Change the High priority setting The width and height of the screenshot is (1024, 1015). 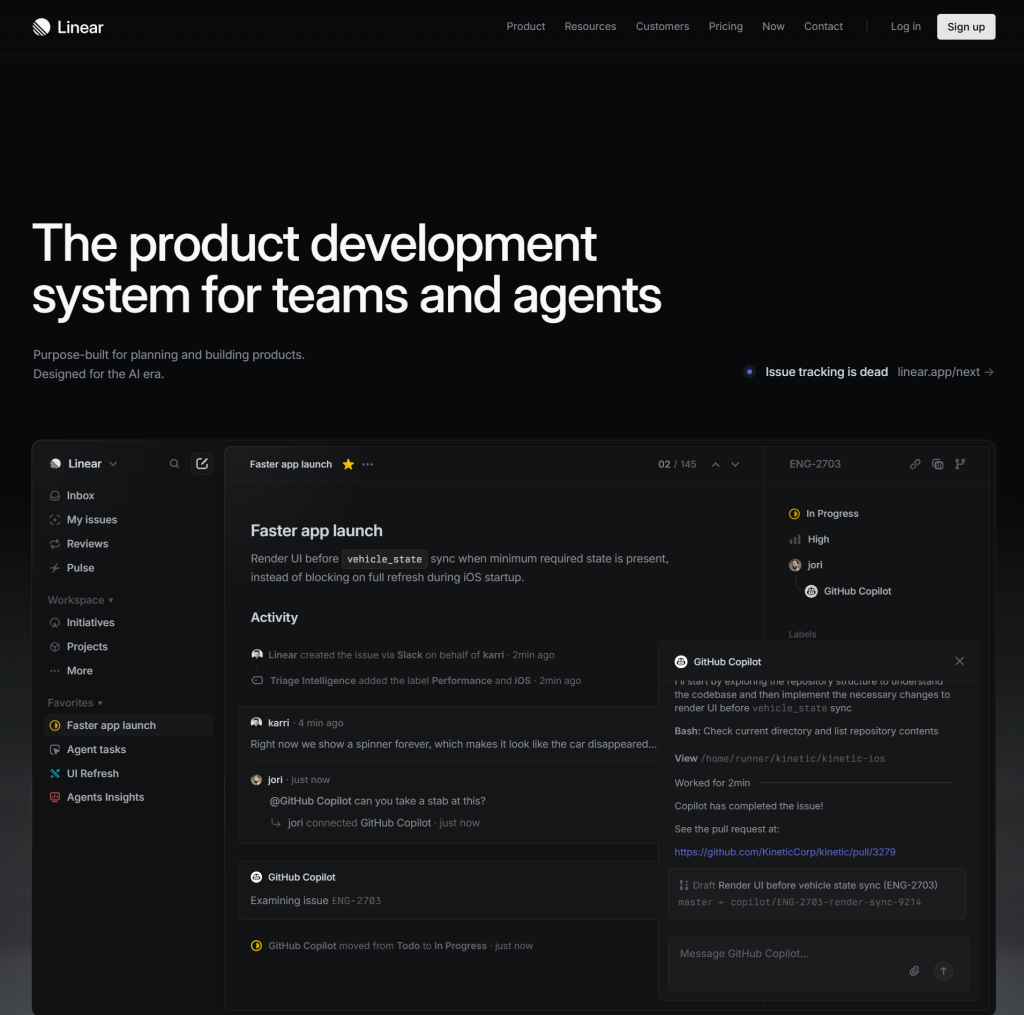point(809,540)
